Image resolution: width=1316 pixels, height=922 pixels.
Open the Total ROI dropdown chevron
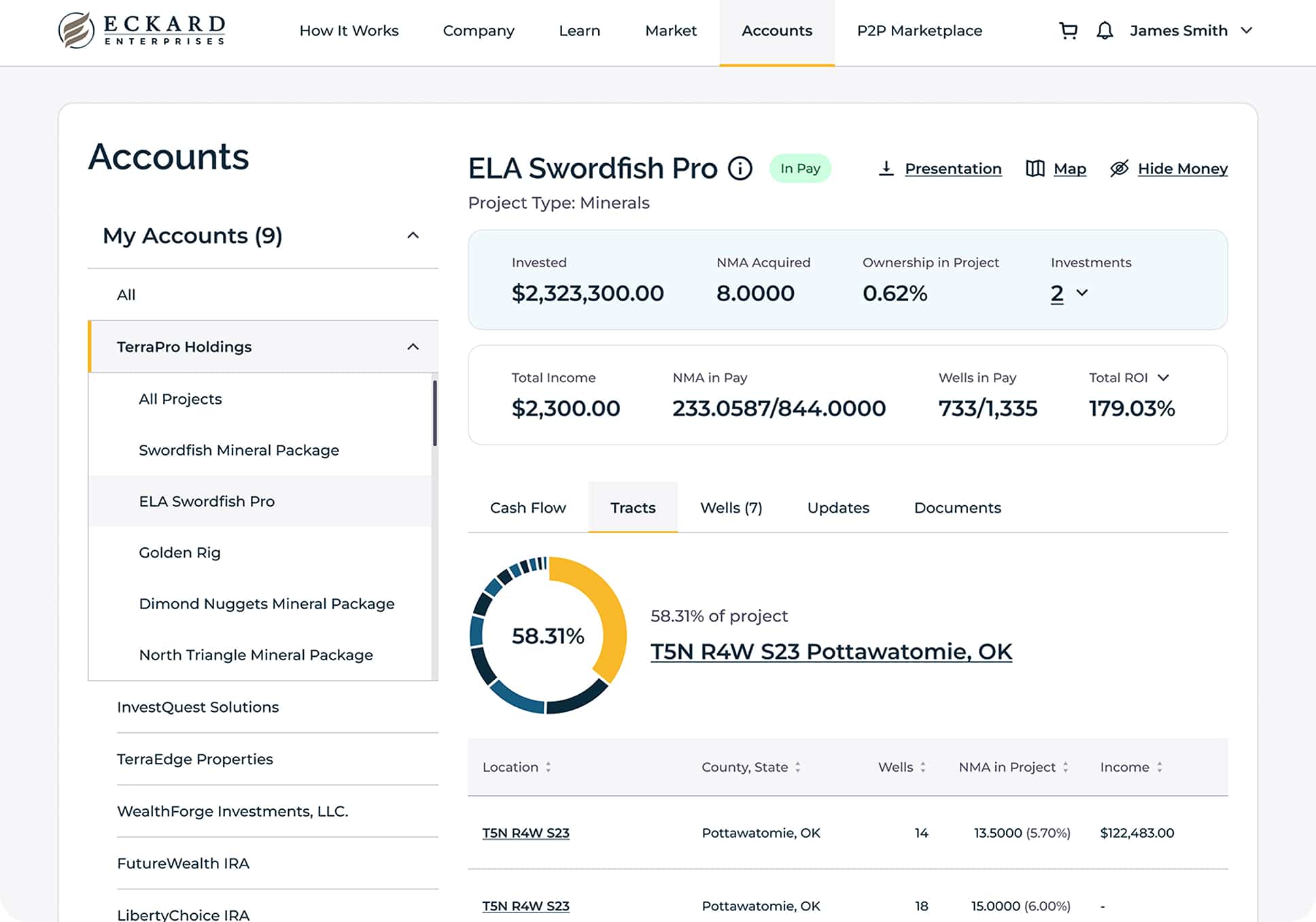1163,377
